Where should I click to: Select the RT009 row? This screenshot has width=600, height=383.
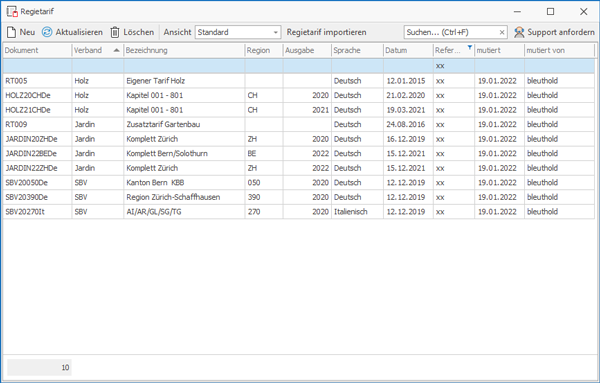pyautogui.click(x=298, y=124)
